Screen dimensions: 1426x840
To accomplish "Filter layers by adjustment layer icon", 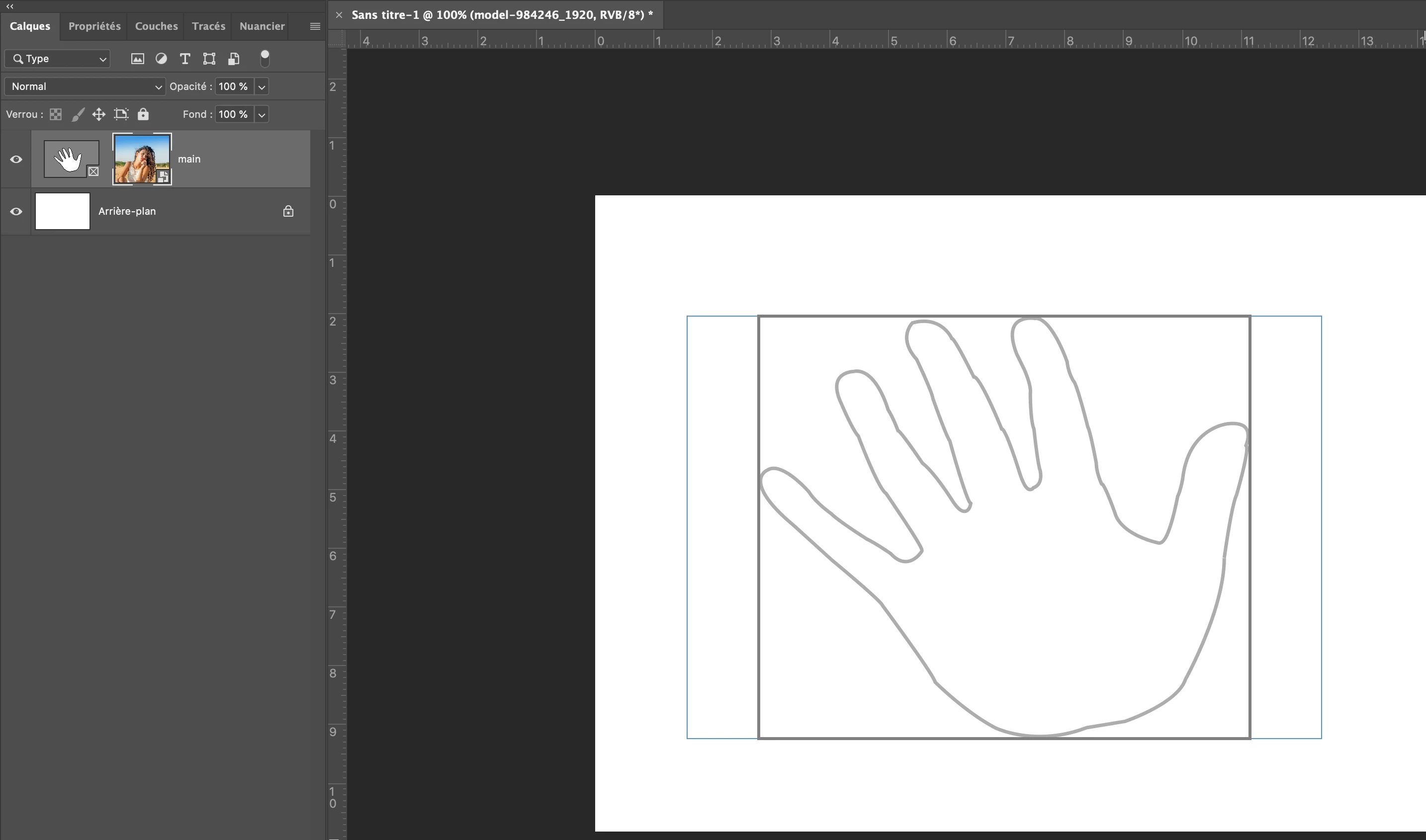I will click(x=161, y=59).
